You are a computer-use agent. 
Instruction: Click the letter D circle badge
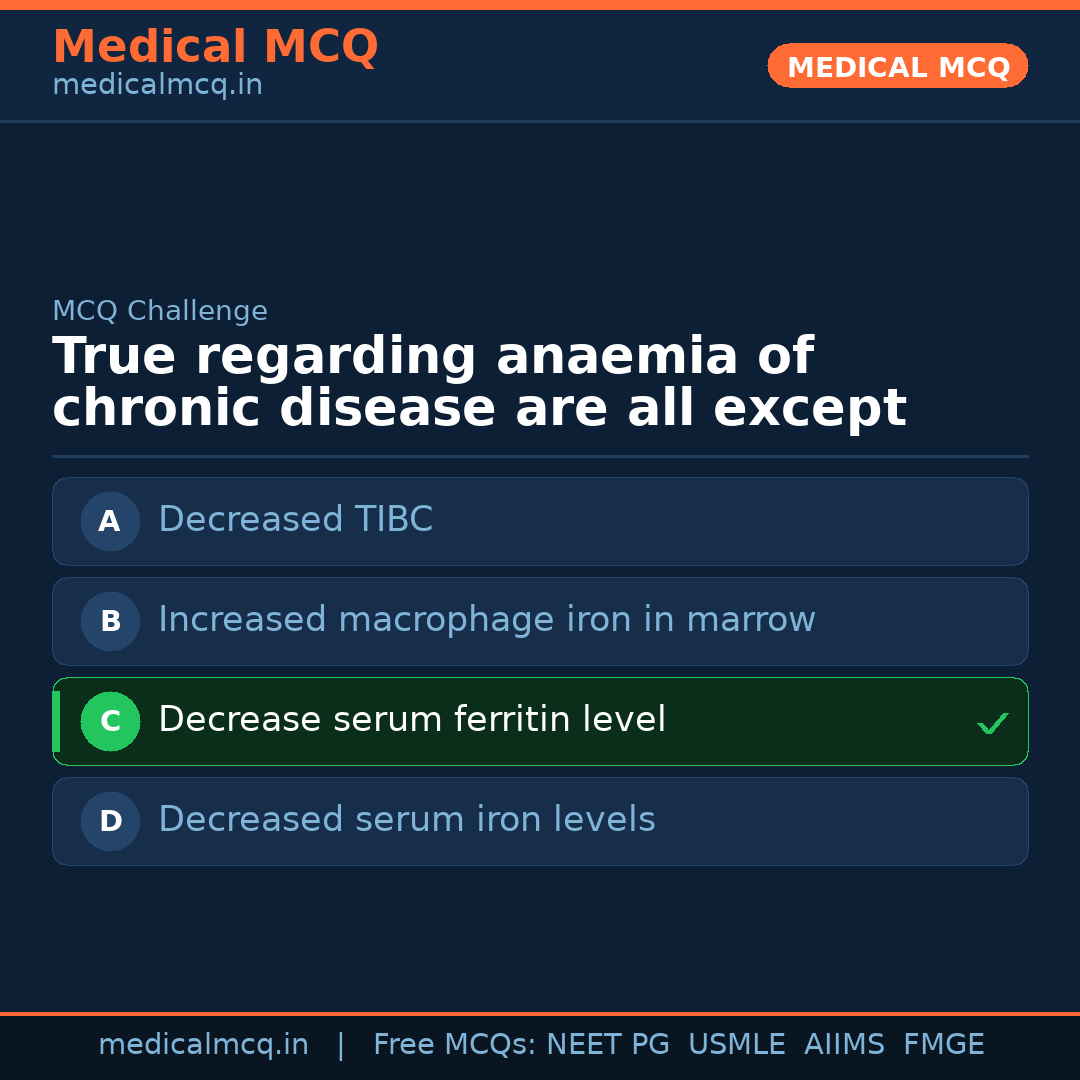pyautogui.click(x=110, y=821)
